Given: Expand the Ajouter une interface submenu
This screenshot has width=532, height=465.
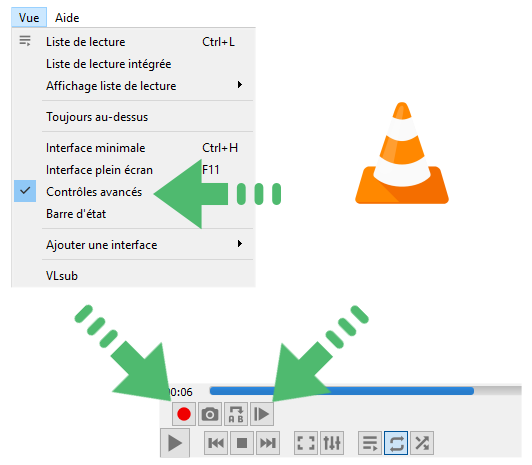Looking at the screenshot, I should coord(134,245).
